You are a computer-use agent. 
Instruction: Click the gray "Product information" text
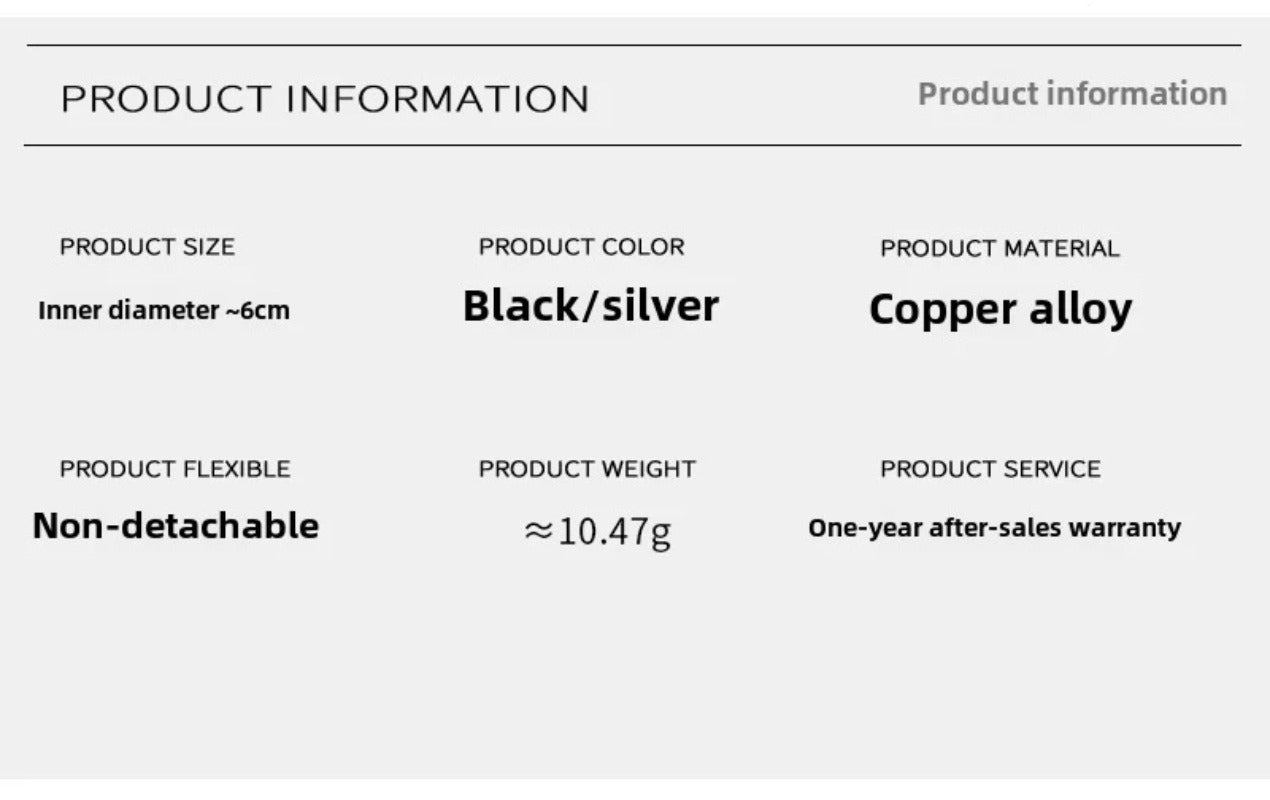point(1072,94)
